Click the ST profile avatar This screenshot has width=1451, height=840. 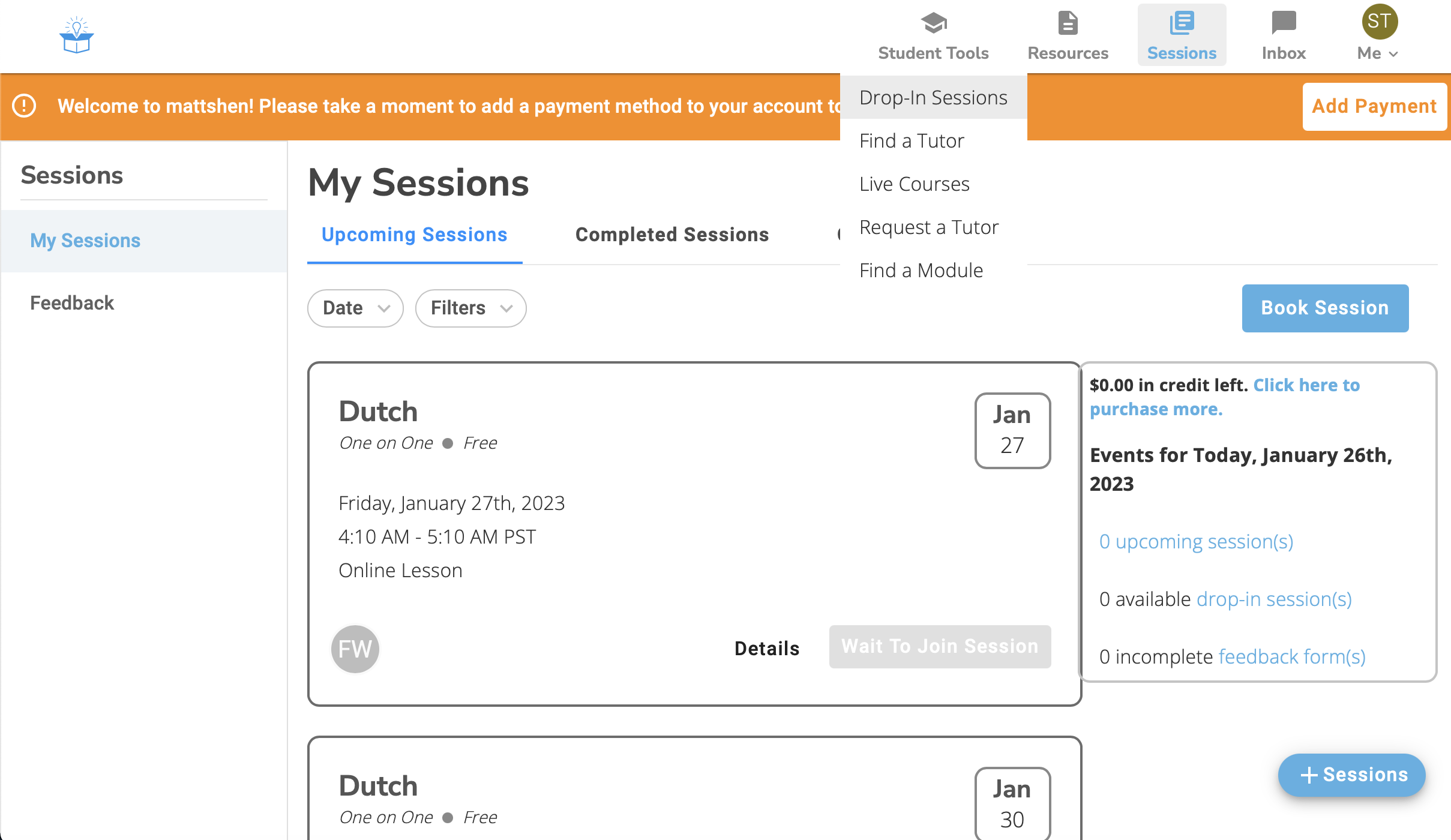(x=1379, y=22)
